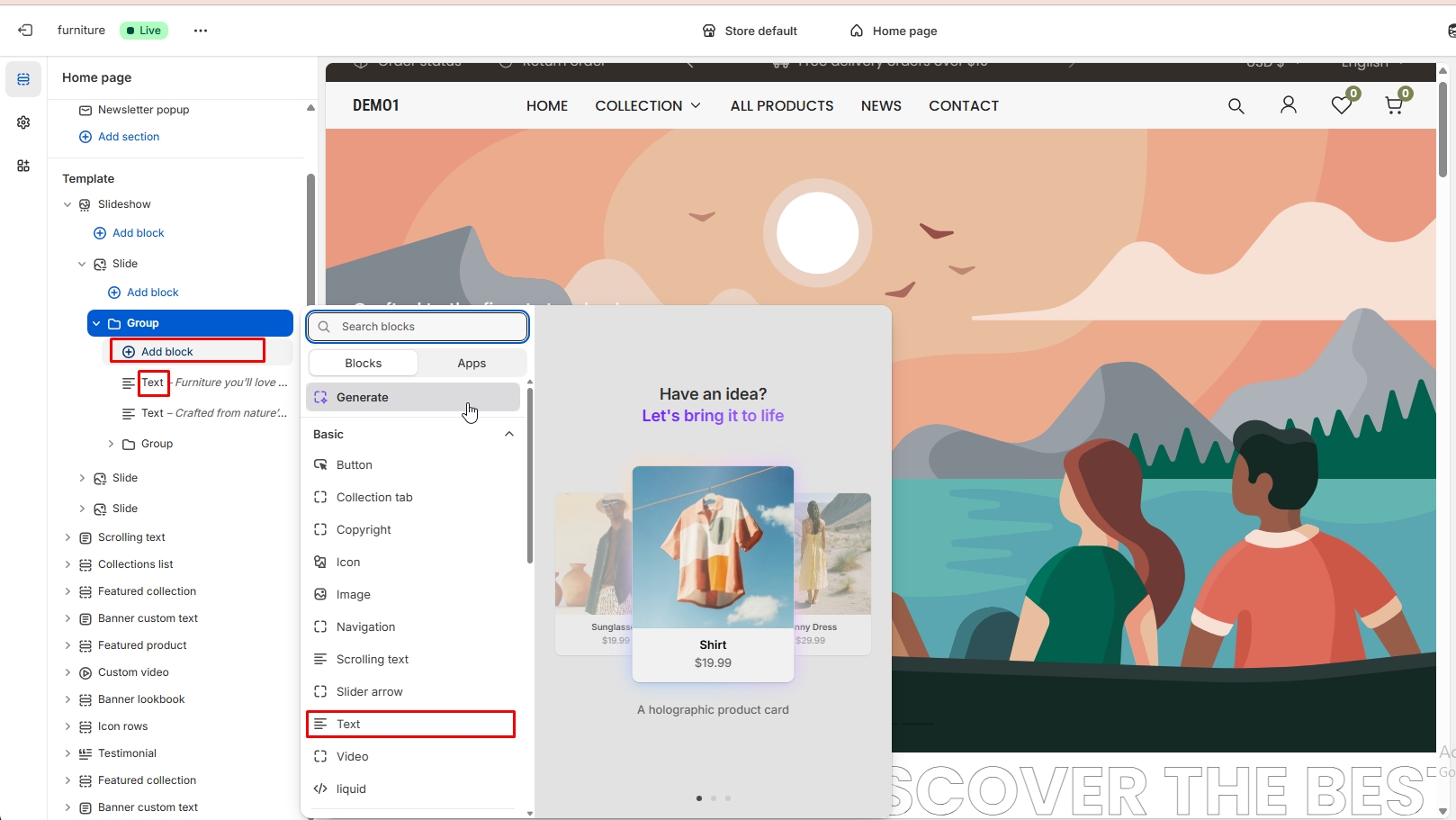Viewport: 1456px width, 820px height.
Task: Select the Sections sidebar icon
Action: (x=23, y=79)
